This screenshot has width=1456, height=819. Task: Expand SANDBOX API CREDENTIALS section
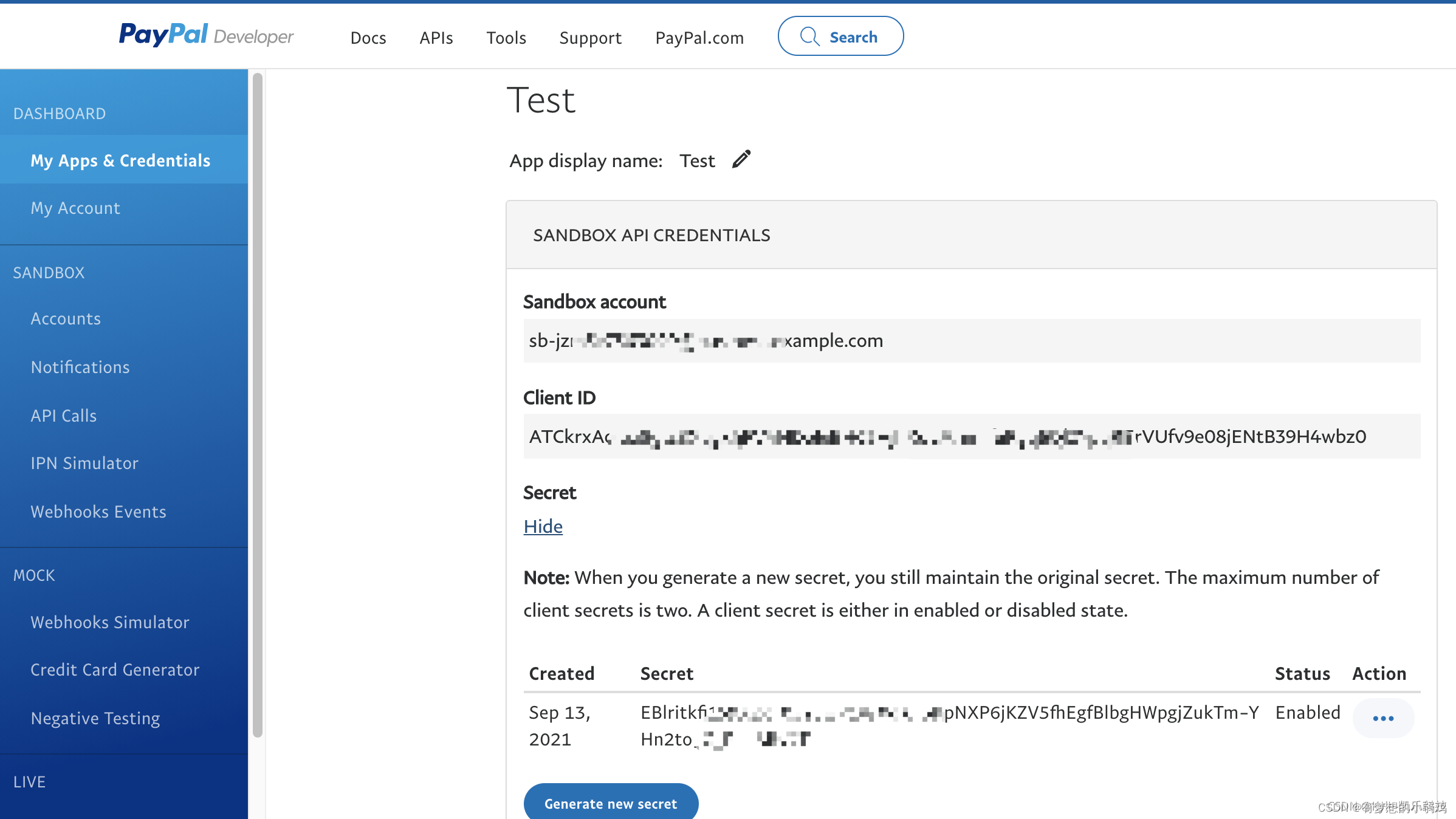tap(650, 234)
